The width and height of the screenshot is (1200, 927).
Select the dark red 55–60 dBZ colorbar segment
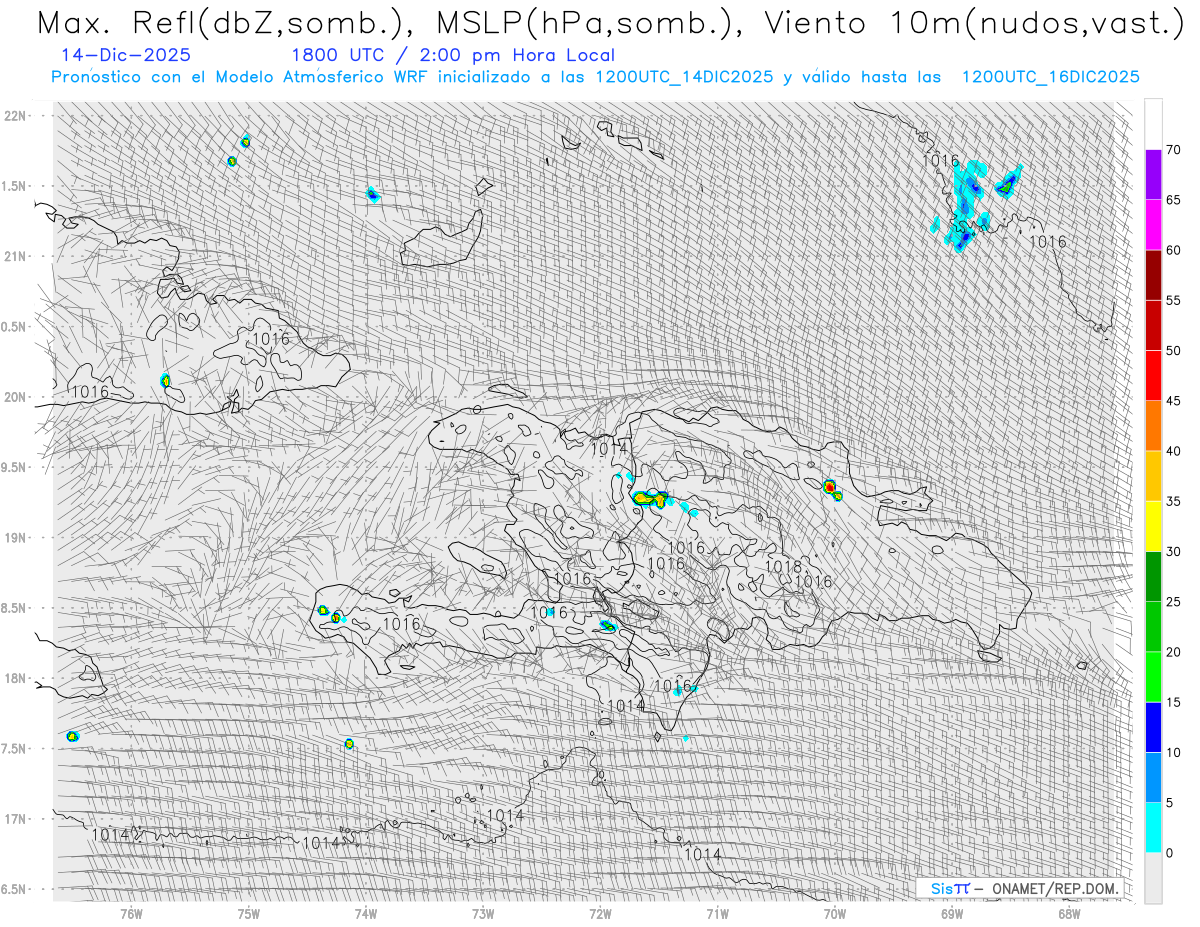coord(1153,275)
